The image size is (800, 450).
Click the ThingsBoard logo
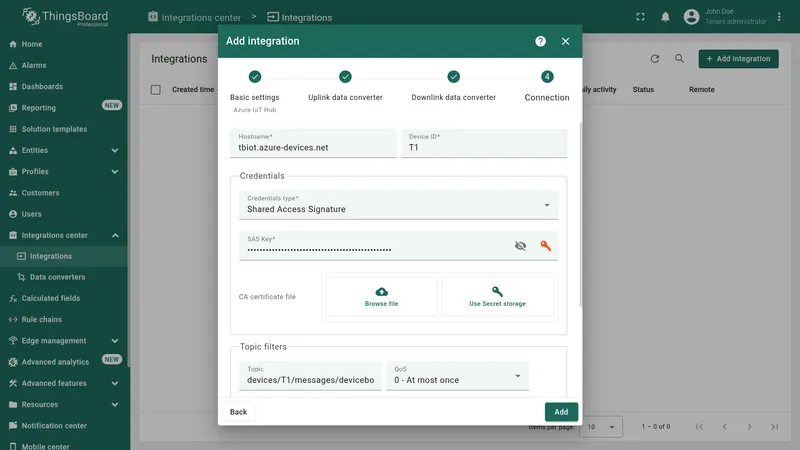point(65,17)
